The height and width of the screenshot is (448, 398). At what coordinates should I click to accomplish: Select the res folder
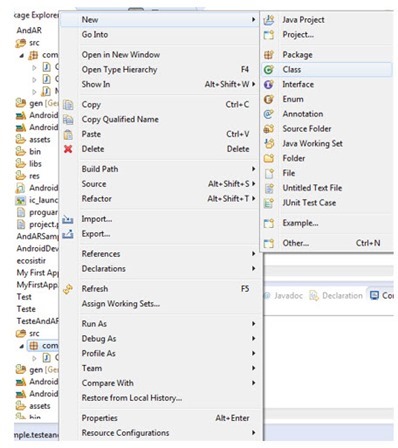coord(34,176)
